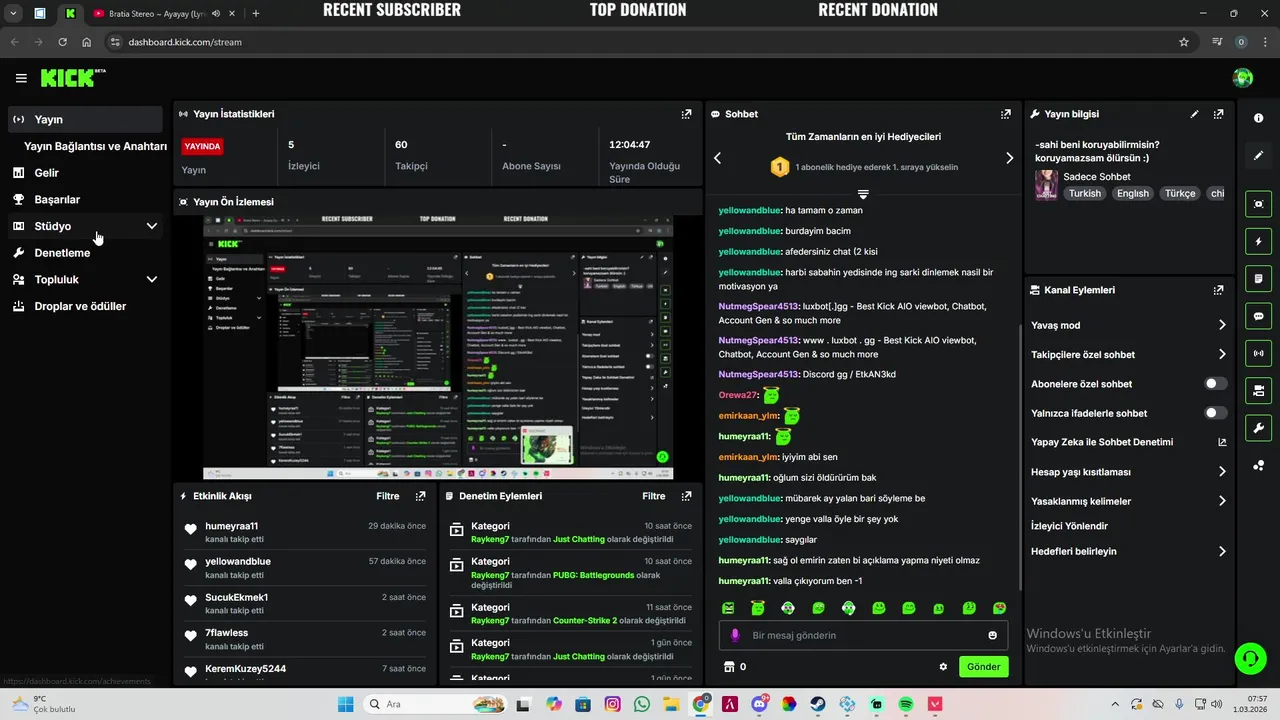Toggle the stream preview widget icon in sidebar
This screenshot has width=1280, height=720.
click(1258, 204)
